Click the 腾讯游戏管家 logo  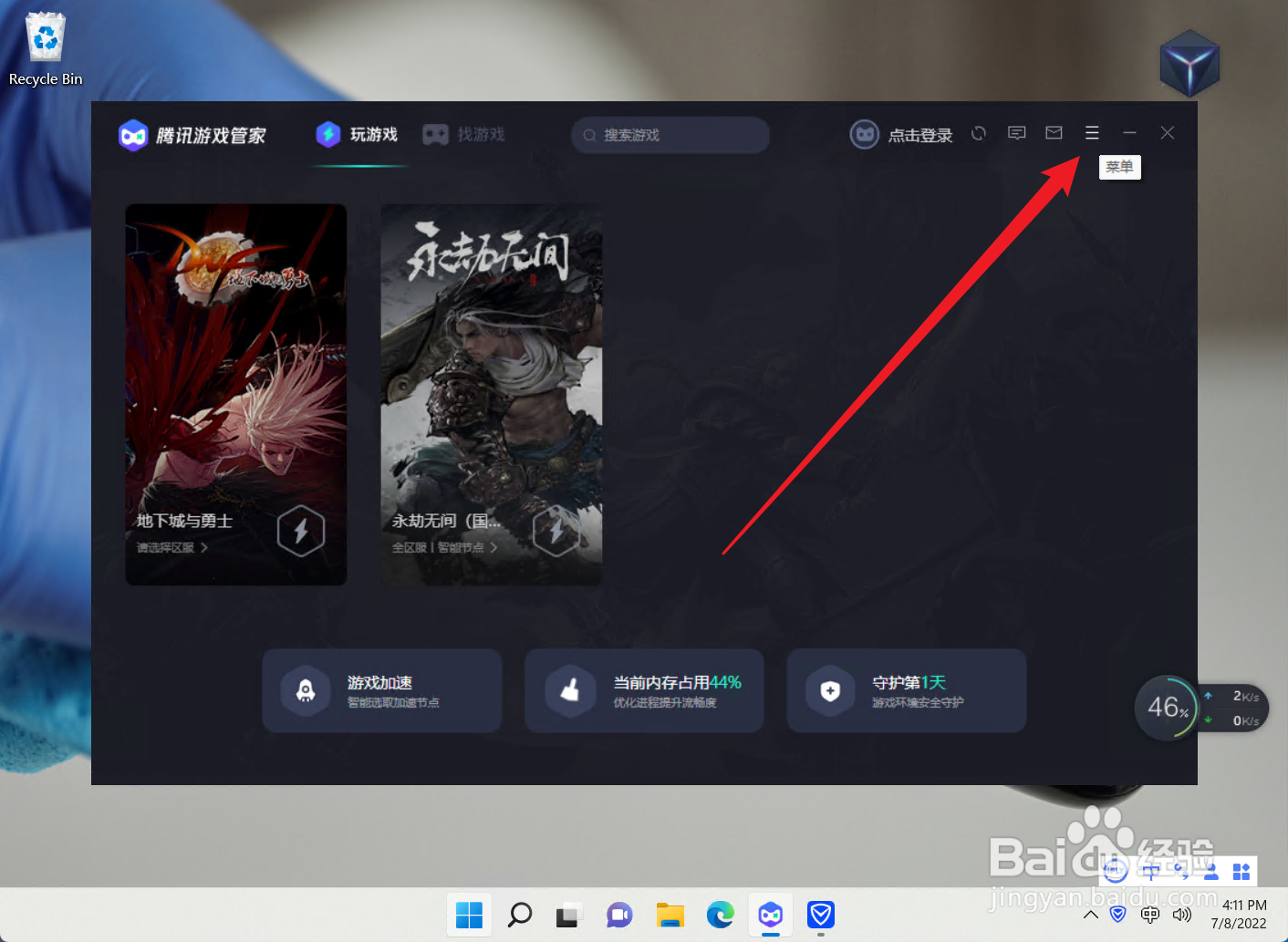tap(192, 135)
